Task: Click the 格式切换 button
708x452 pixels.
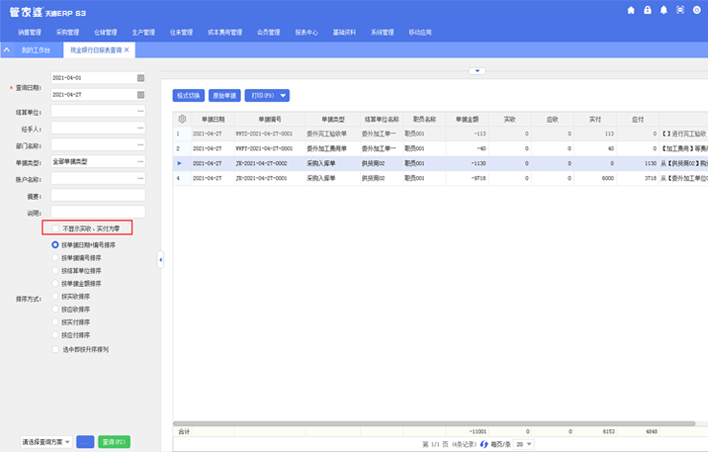Action: coord(188,96)
